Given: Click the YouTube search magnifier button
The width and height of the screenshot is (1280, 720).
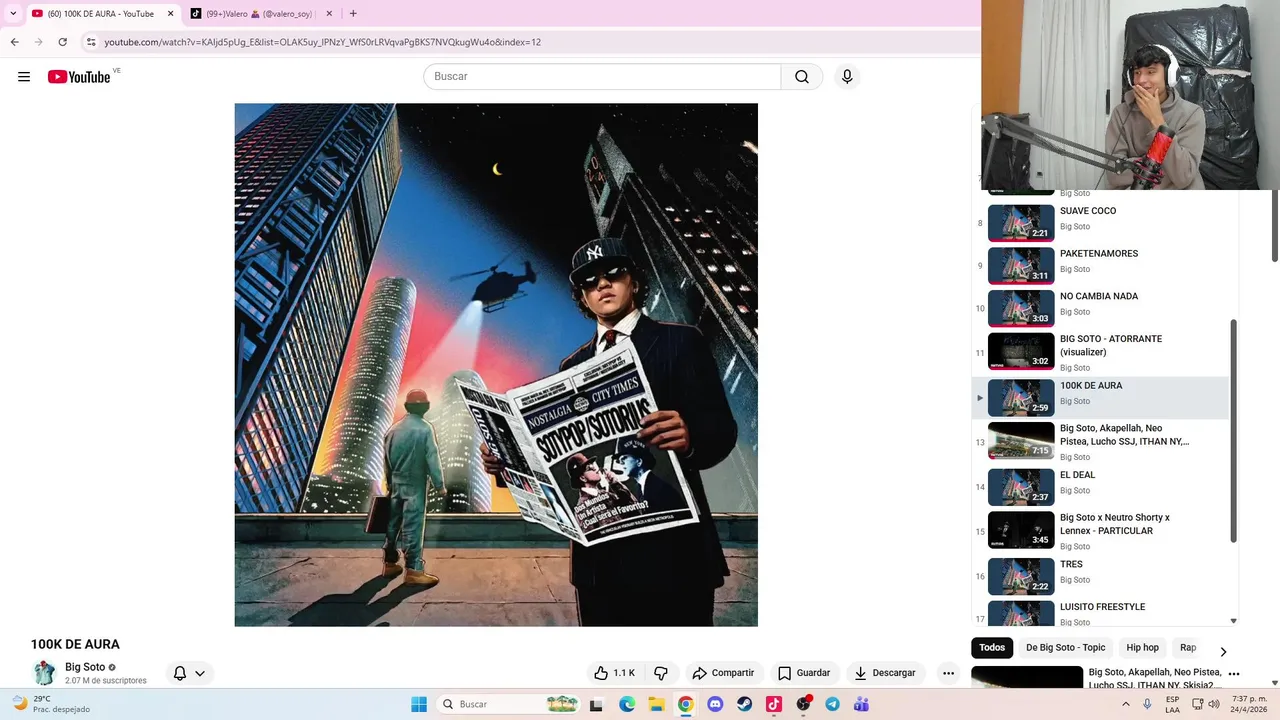Looking at the screenshot, I should coord(802,77).
